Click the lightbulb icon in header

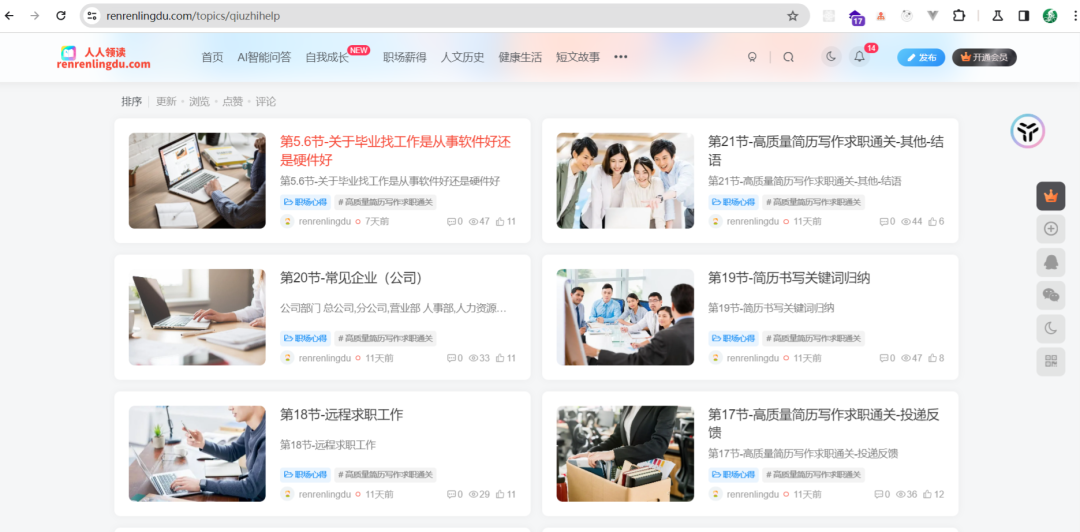(752, 57)
